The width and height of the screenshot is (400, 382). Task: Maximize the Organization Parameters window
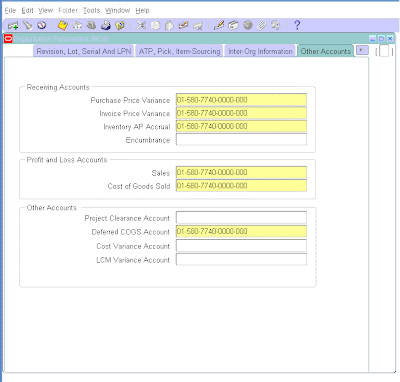pyautogui.click(x=381, y=39)
